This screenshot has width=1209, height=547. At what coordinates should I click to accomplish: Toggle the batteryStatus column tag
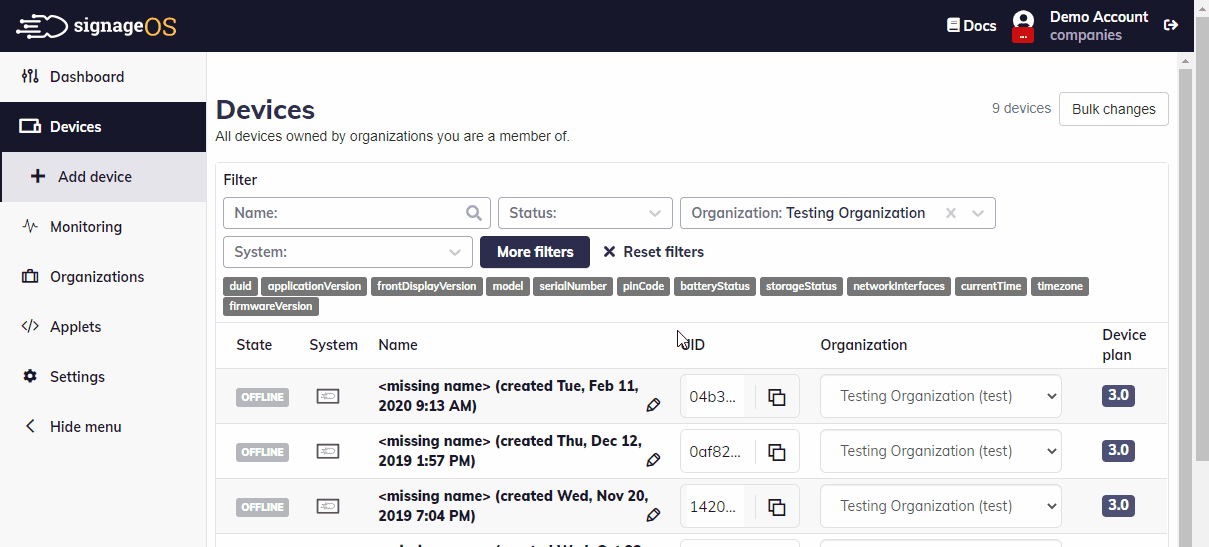(x=714, y=287)
